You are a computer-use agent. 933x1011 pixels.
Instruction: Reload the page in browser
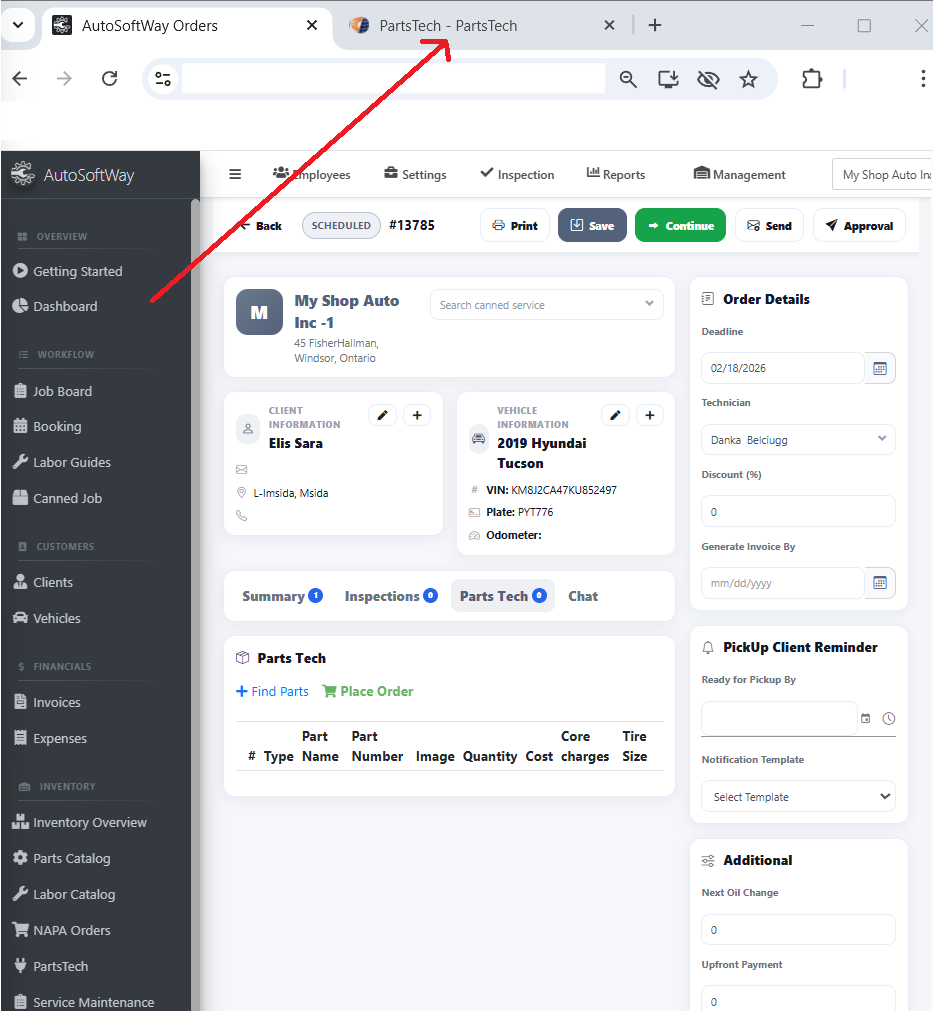(x=110, y=80)
